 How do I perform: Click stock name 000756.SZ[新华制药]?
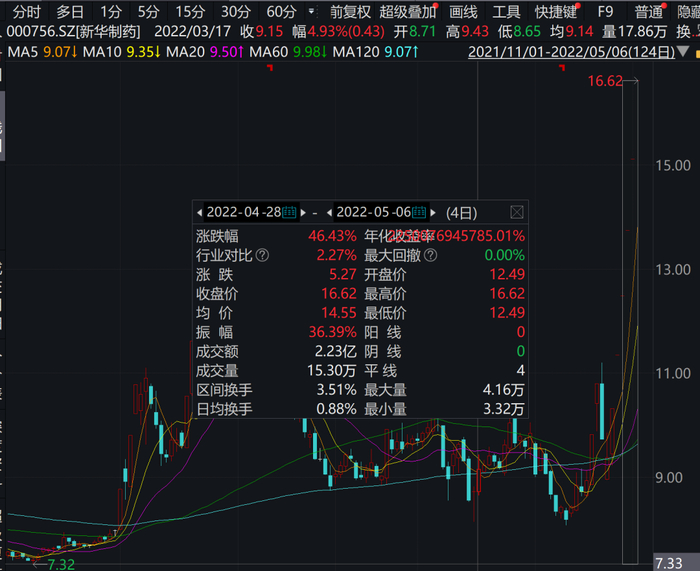point(73,32)
